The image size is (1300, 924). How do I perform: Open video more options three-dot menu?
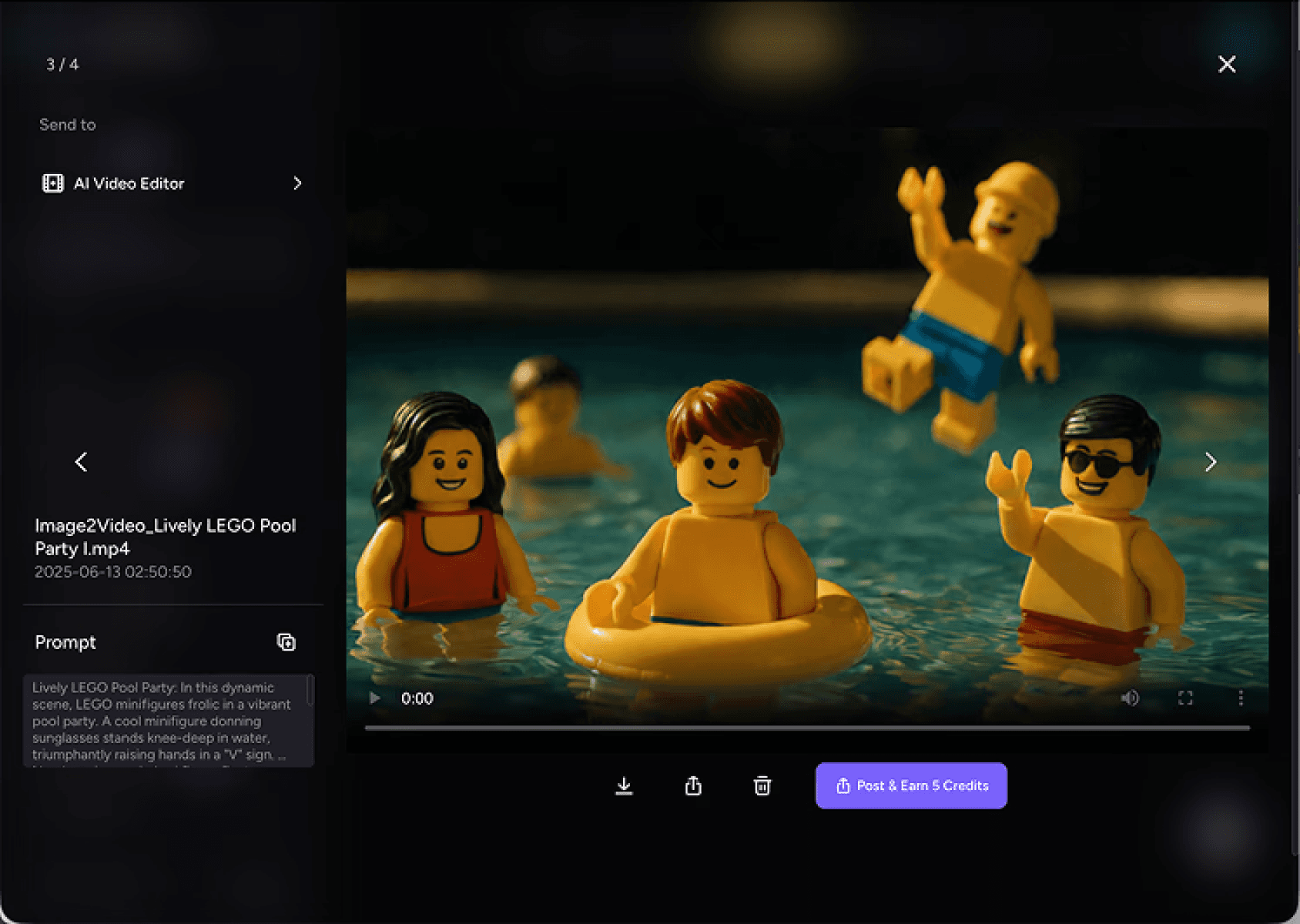(1241, 698)
